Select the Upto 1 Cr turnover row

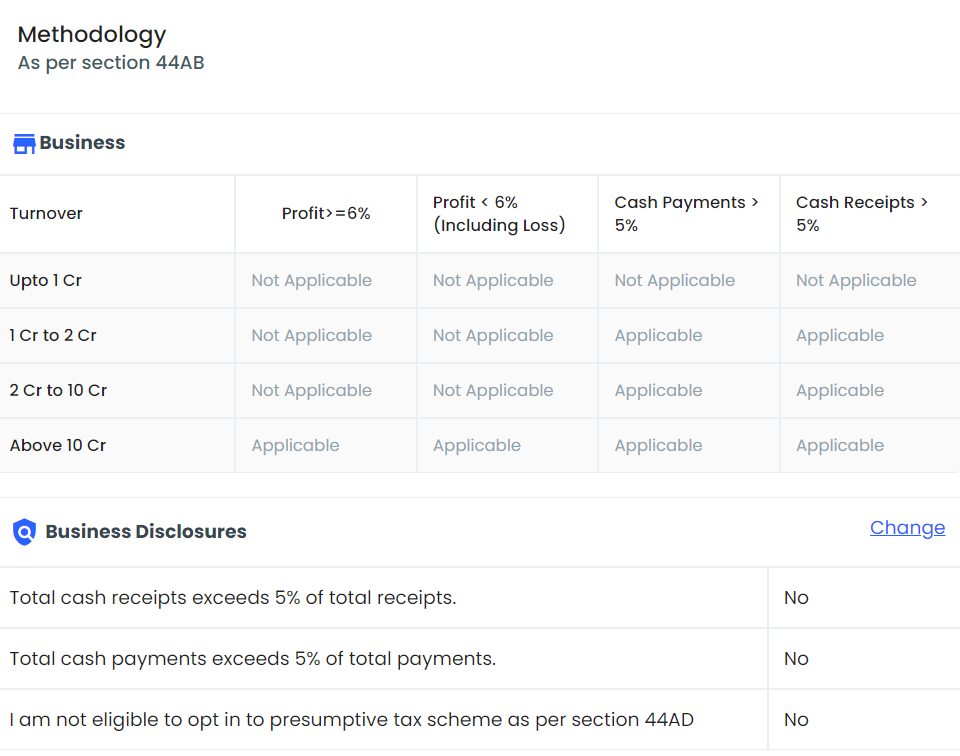[46, 281]
